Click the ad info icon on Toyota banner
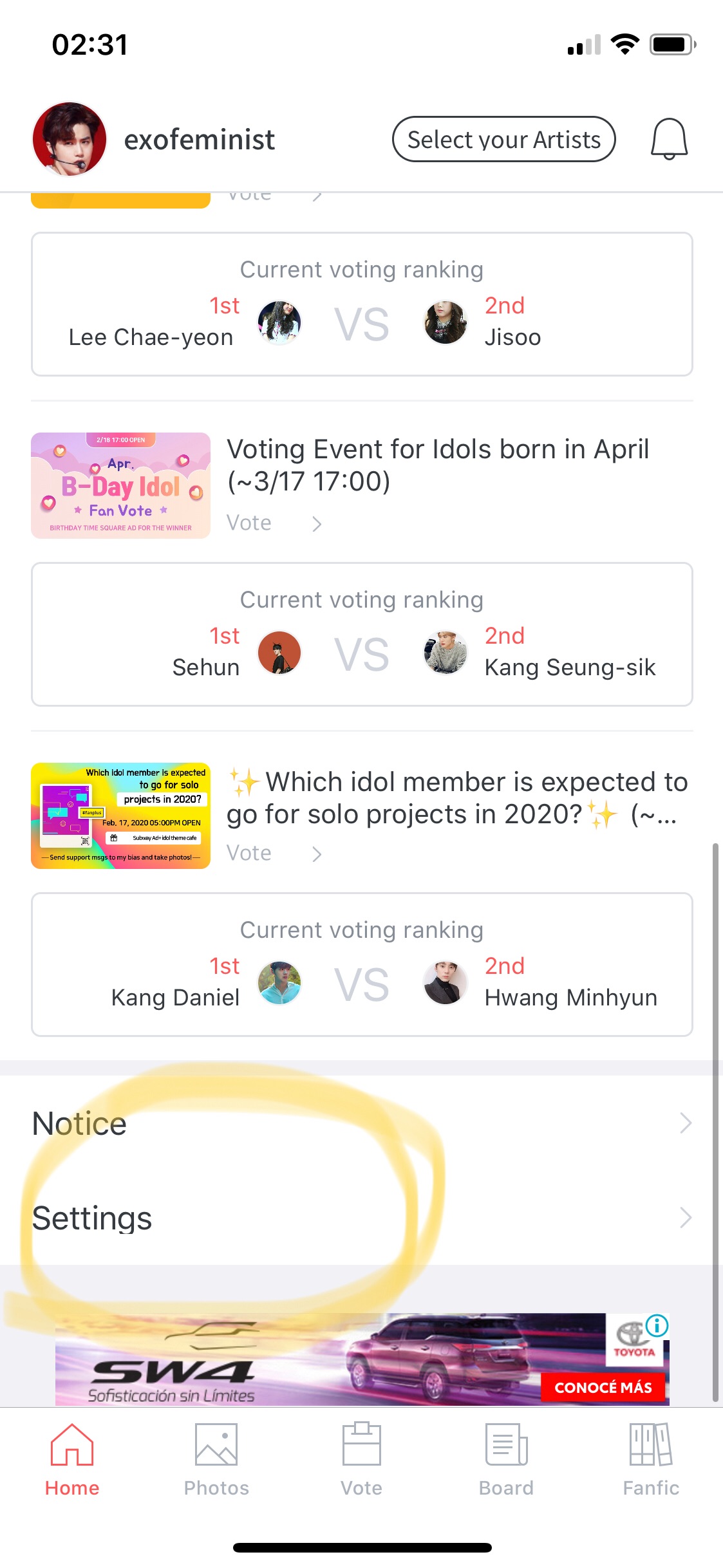This screenshot has height=1568, width=723. [x=657, y=1325]
